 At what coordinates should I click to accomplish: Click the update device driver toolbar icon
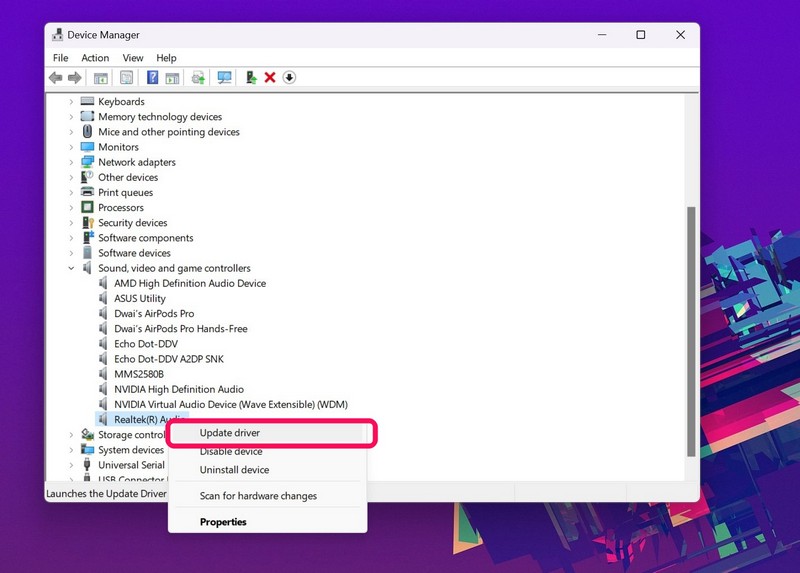[x=251, y=78]
